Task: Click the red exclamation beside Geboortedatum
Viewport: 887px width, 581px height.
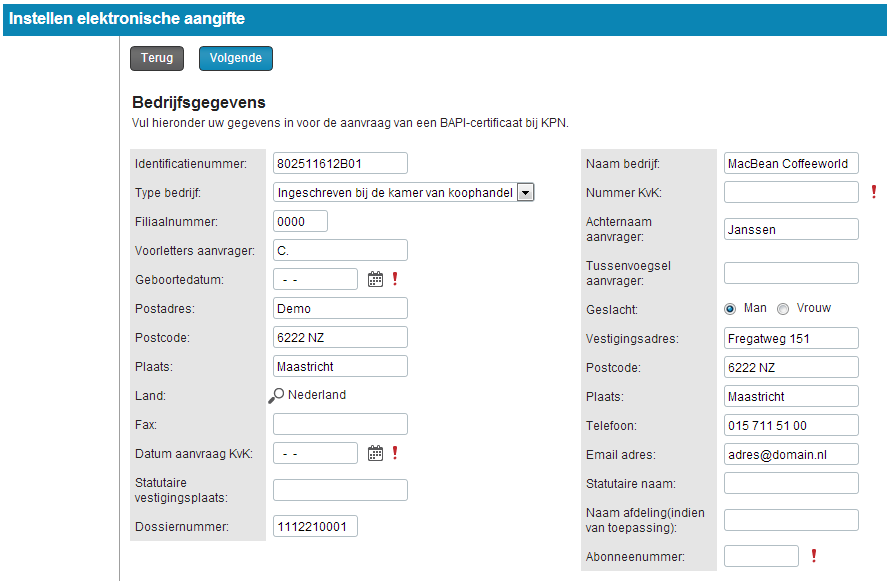Action: tap(395, 278)
